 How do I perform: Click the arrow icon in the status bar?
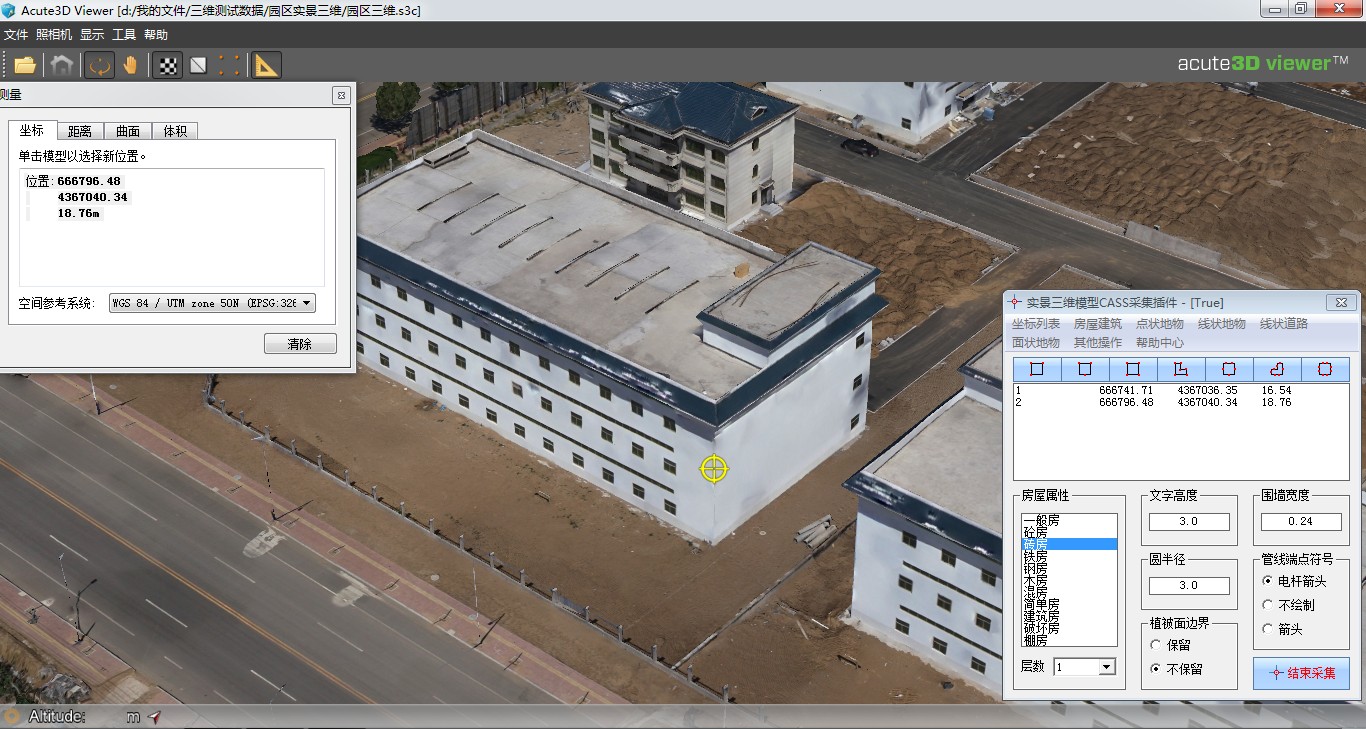(154, 717)
